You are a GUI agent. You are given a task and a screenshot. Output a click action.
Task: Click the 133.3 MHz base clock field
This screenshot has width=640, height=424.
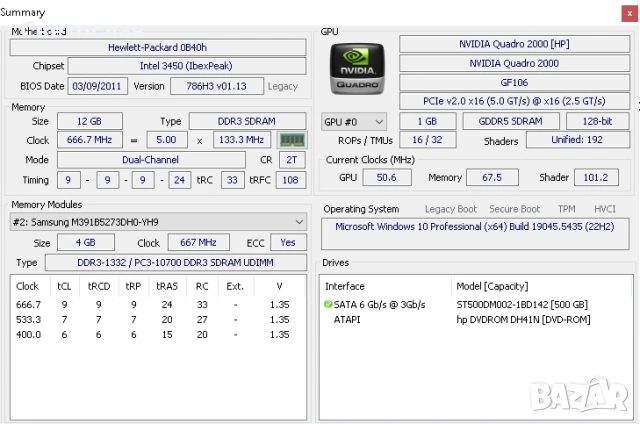click(242, 140)
